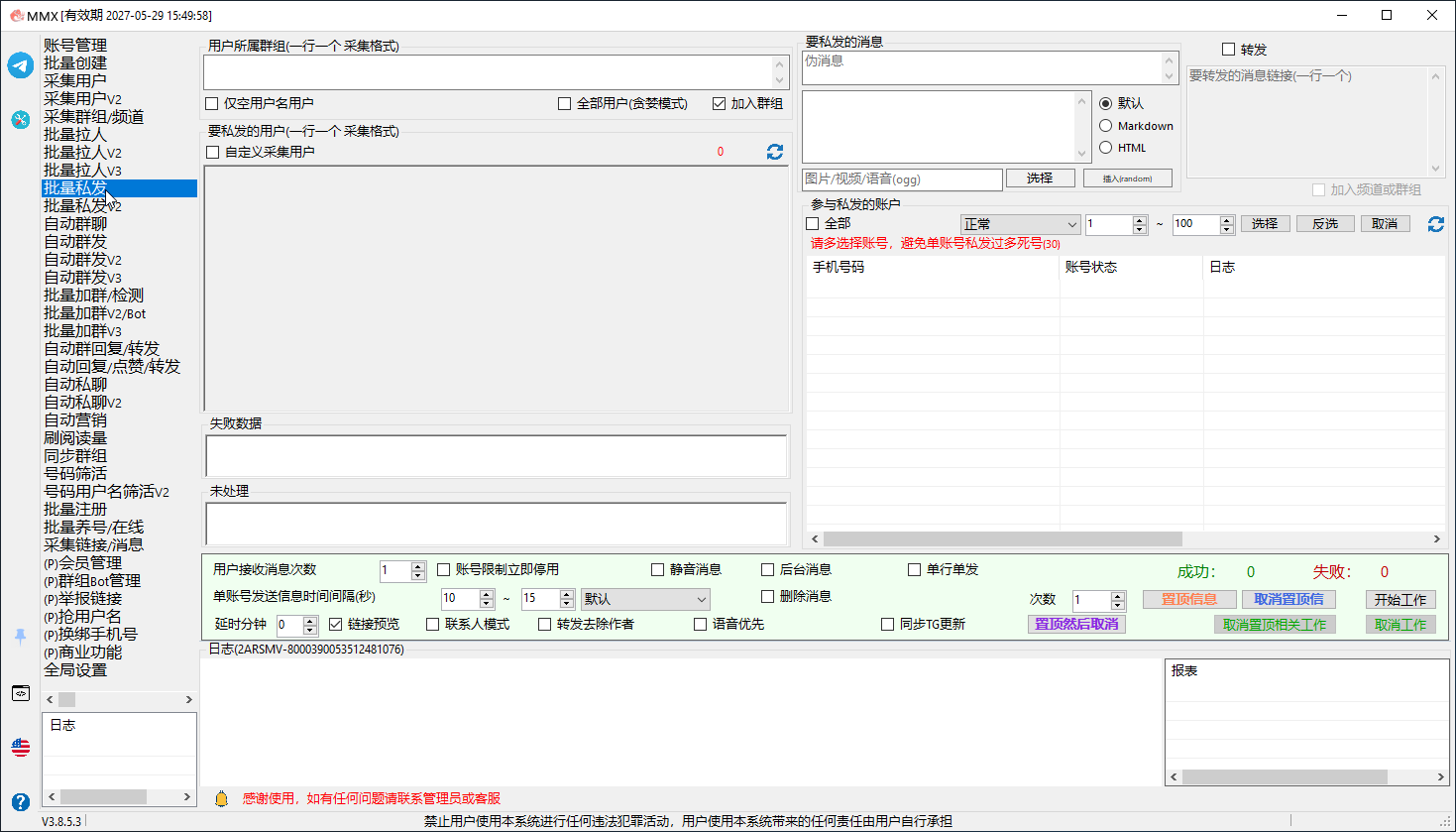Viewport: 1456px width, 832px height.
Task: Expand the 默认 interval mode dropdown
Action: tap(645, 599)
